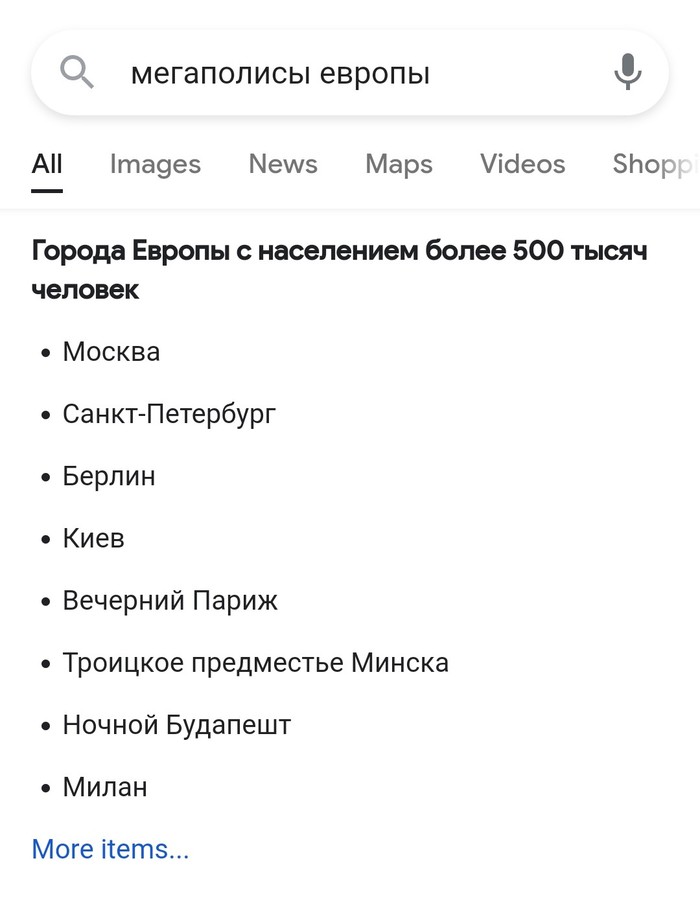Click inside the search query field

(350, 71)
